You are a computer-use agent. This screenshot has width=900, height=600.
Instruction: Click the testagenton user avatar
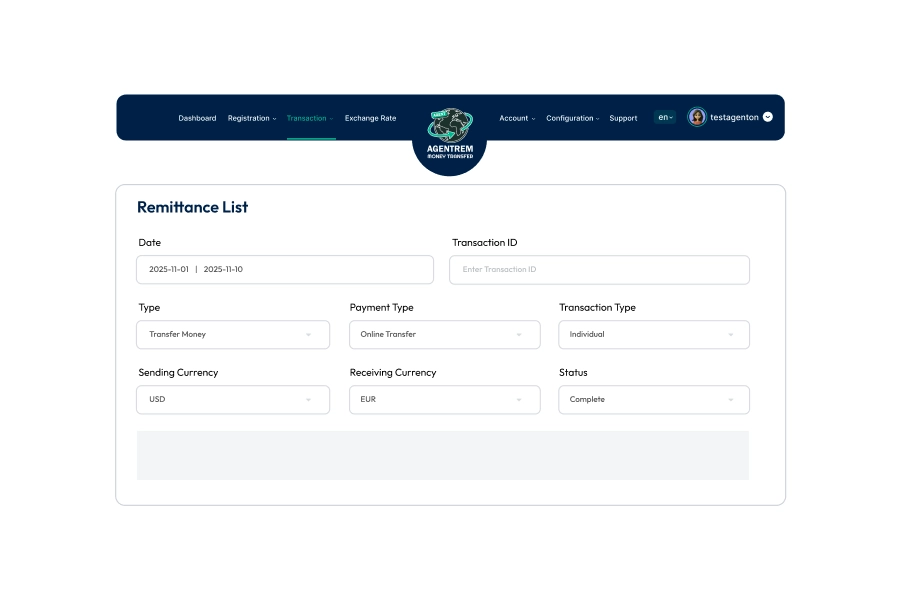pos(697,117)
